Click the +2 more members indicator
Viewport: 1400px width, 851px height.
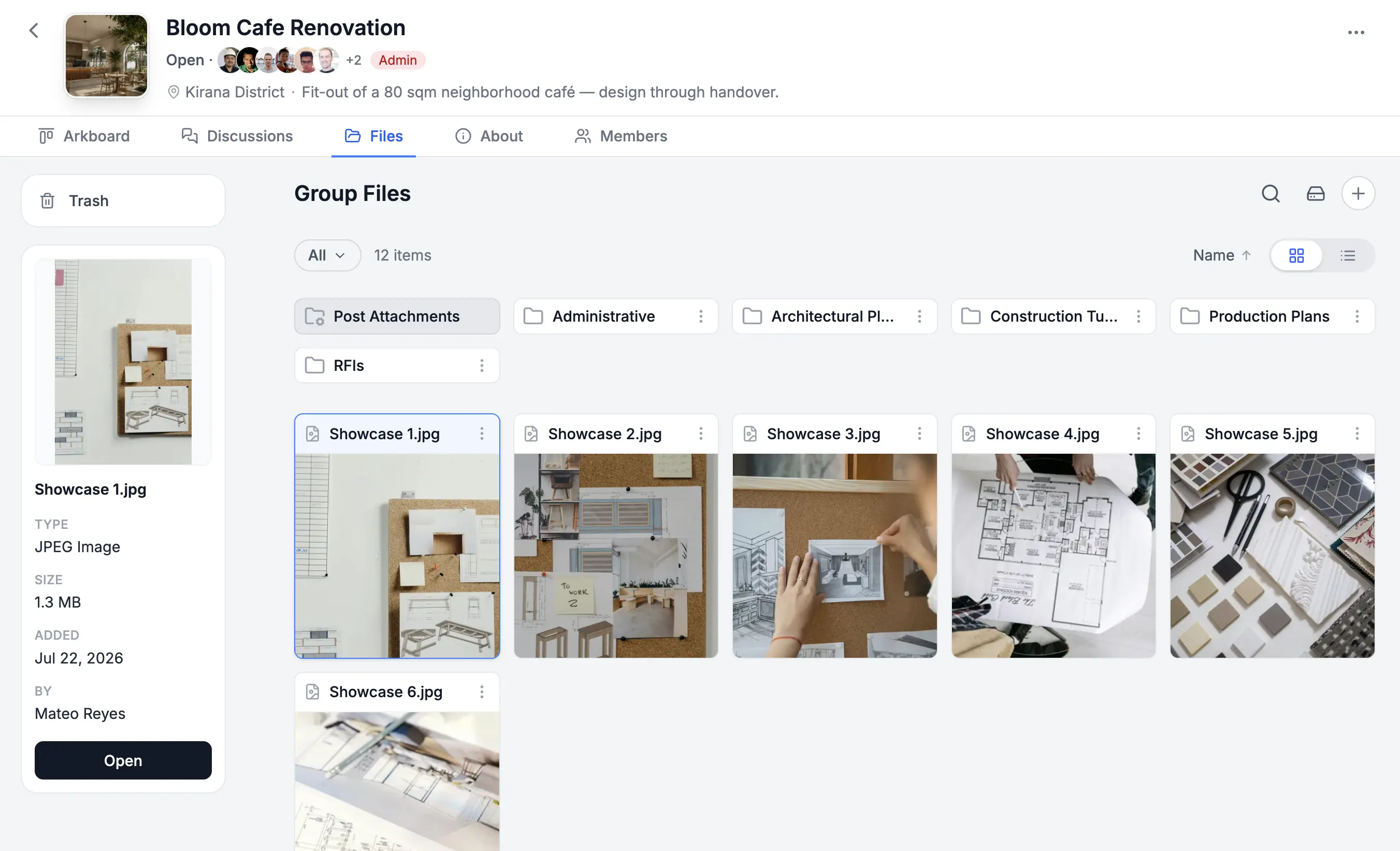tap(353, 60)
